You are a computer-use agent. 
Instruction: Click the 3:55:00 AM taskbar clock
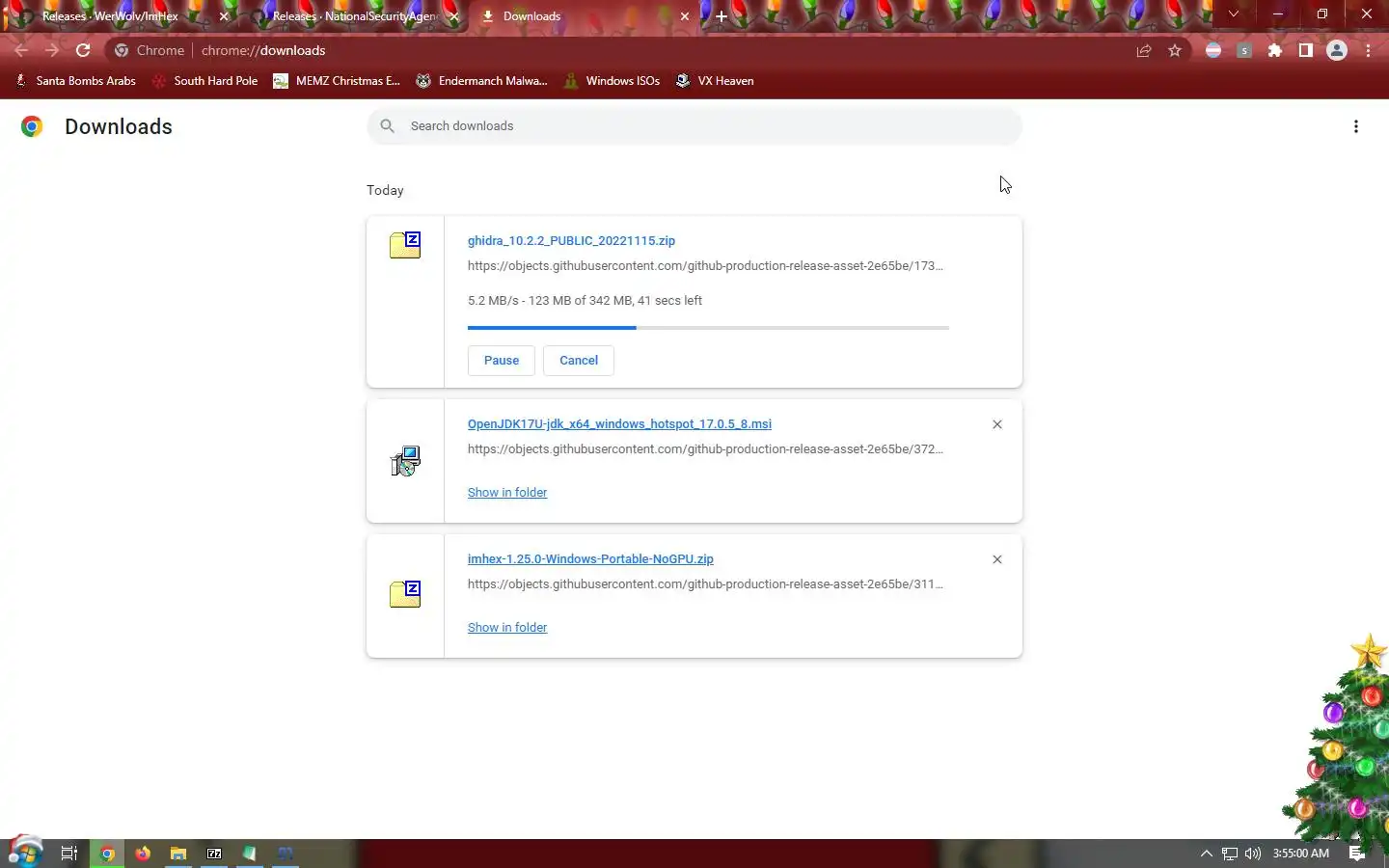(1301, 854)
